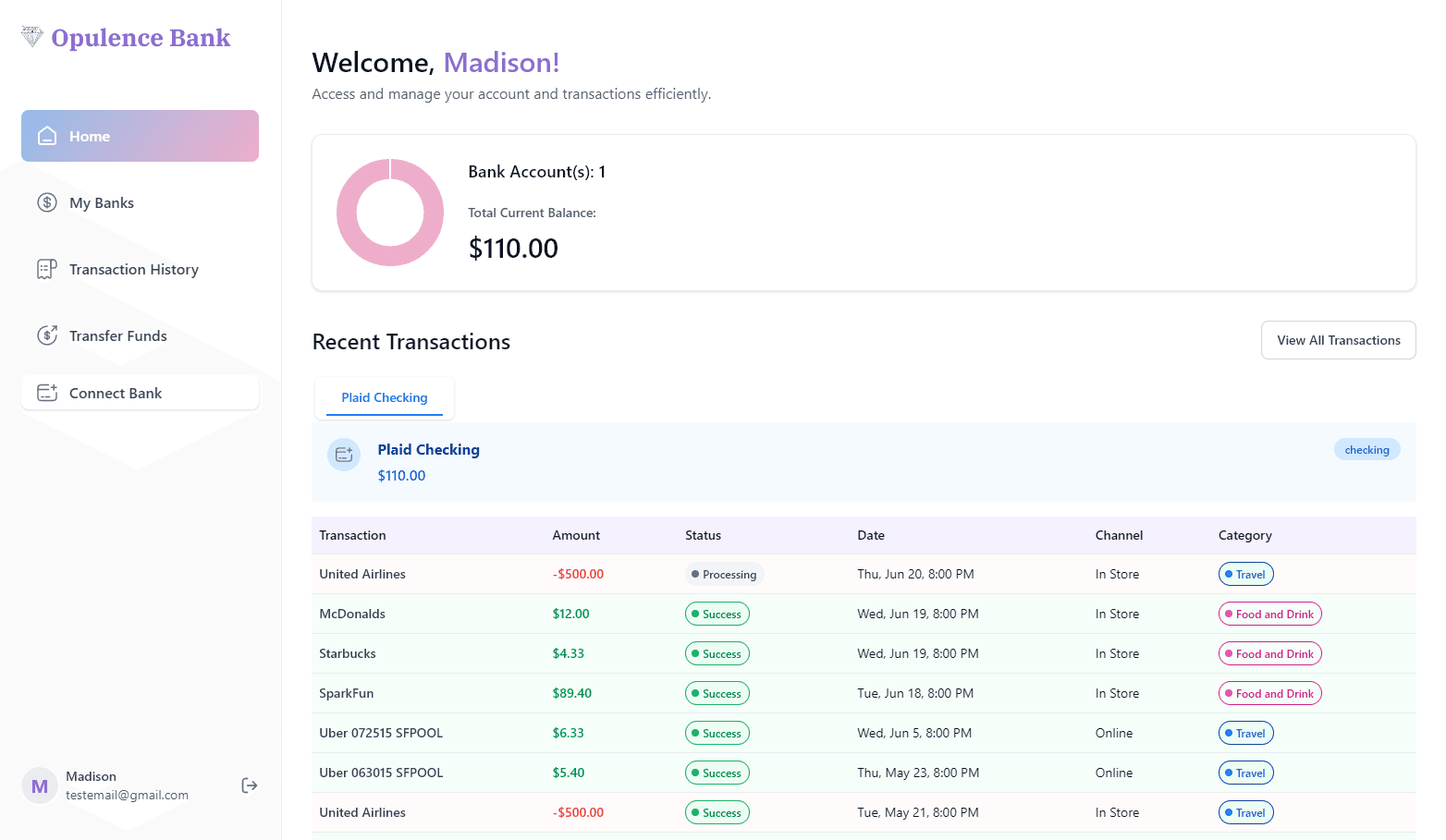Image resolution: width=1446 pixels, height=840 pixels.
Task: Click the Home icon in sidebar
Action: coord(47,136)
